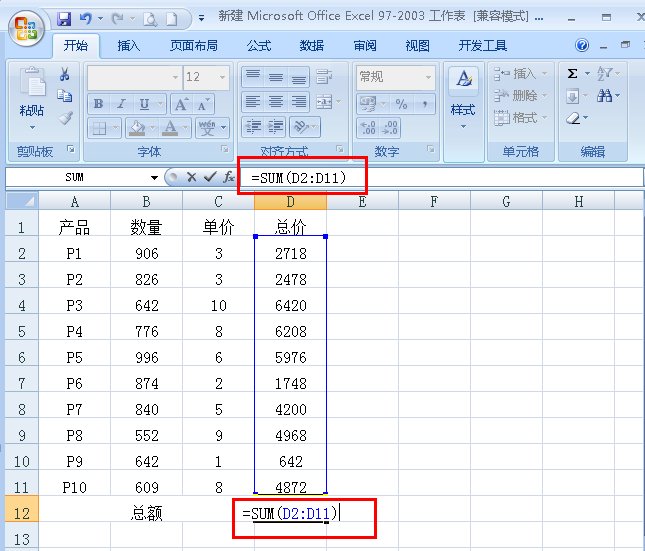The width and height of the screenshot is (645, 551).
Task: Open the number format 常规 dropdown
Action: (x=428, y=77)
